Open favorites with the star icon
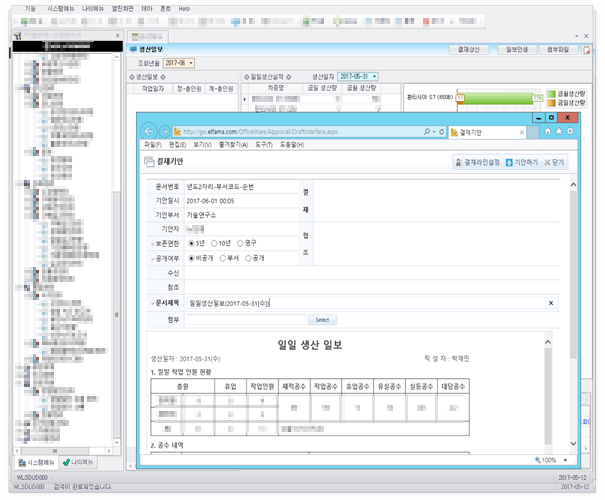Viewport: 605px width, 500px height. click(559, 132)
